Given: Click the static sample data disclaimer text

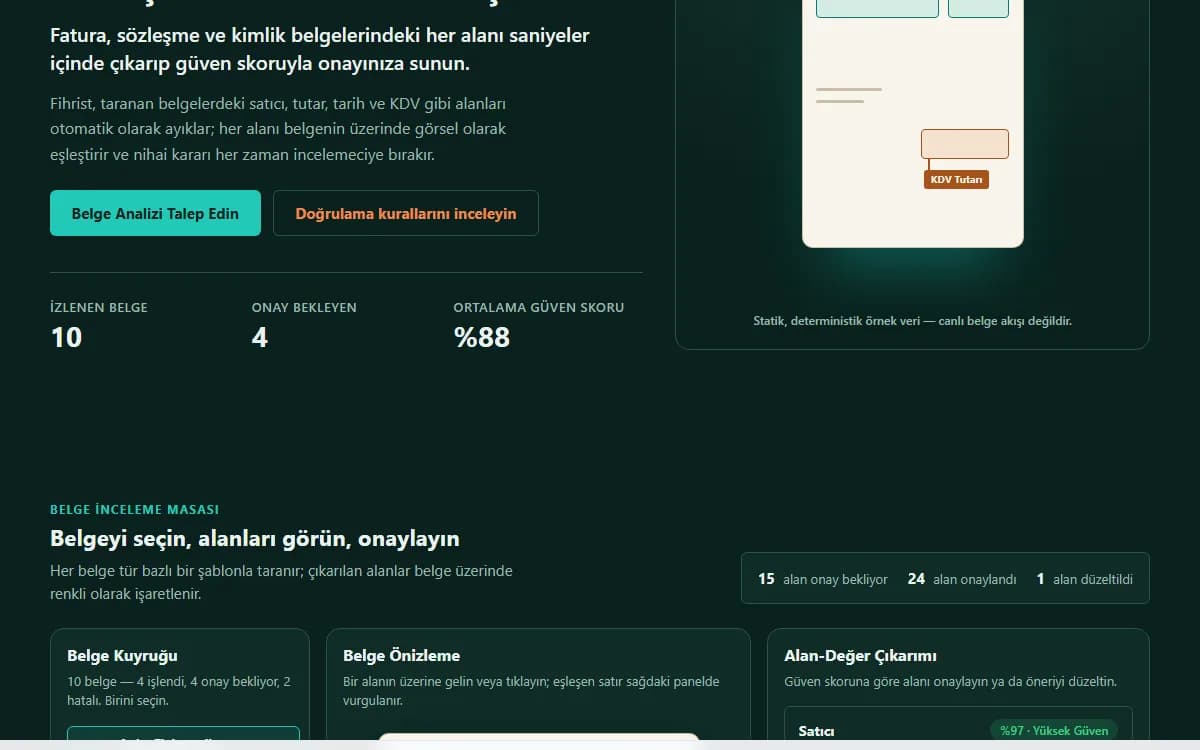Looking at the screenshot, I should coord(912,321).
